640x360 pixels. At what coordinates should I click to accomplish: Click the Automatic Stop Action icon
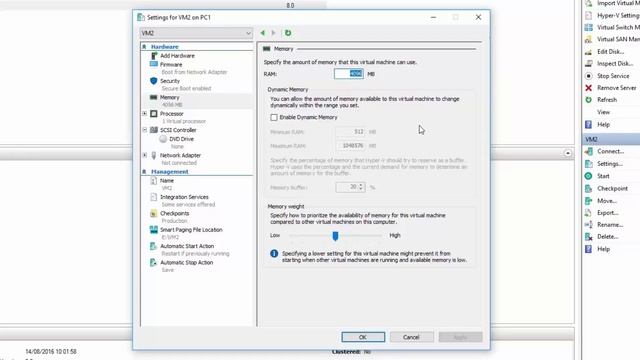153,262
